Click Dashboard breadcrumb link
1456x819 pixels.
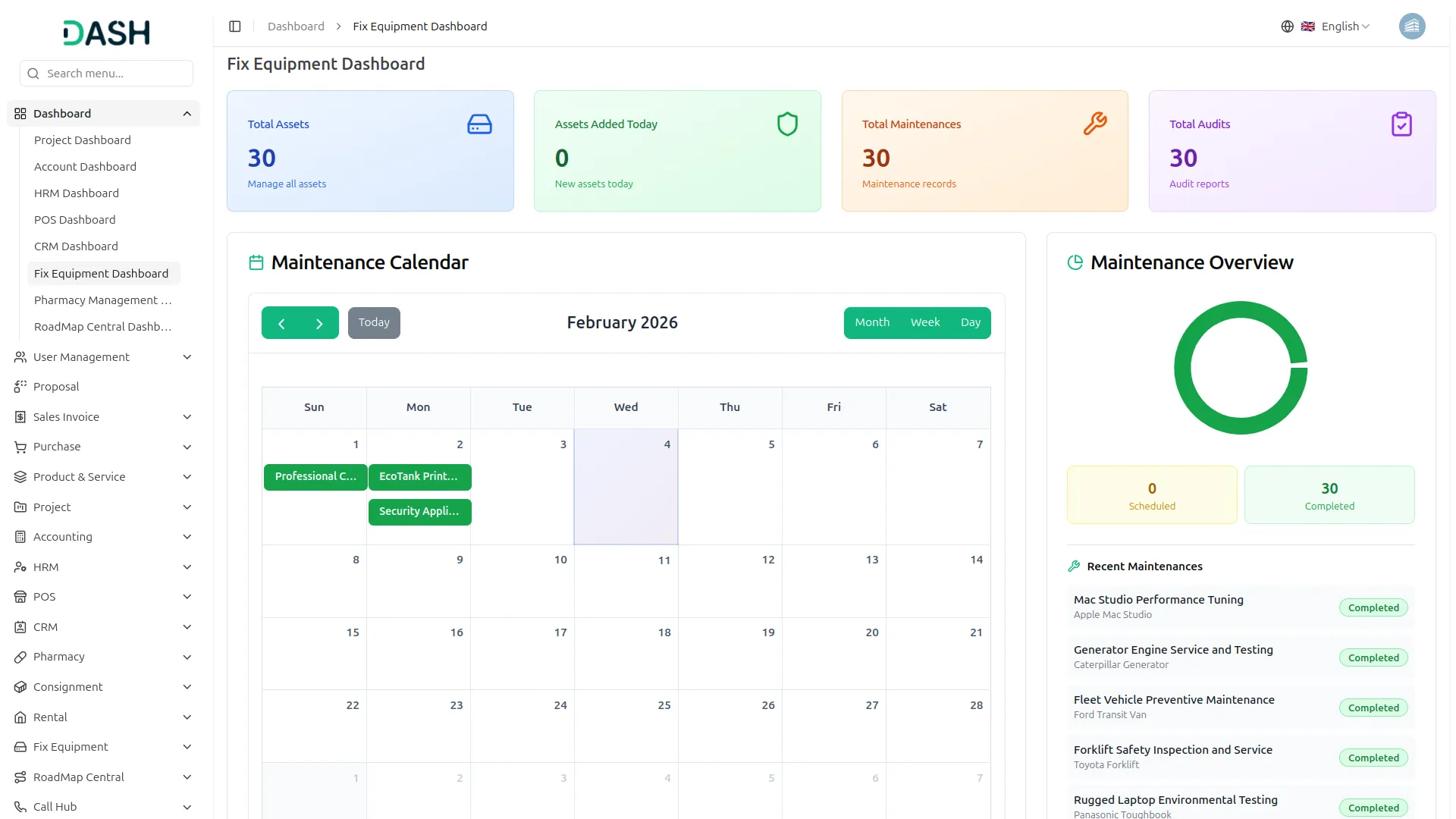tap(296, 27)
